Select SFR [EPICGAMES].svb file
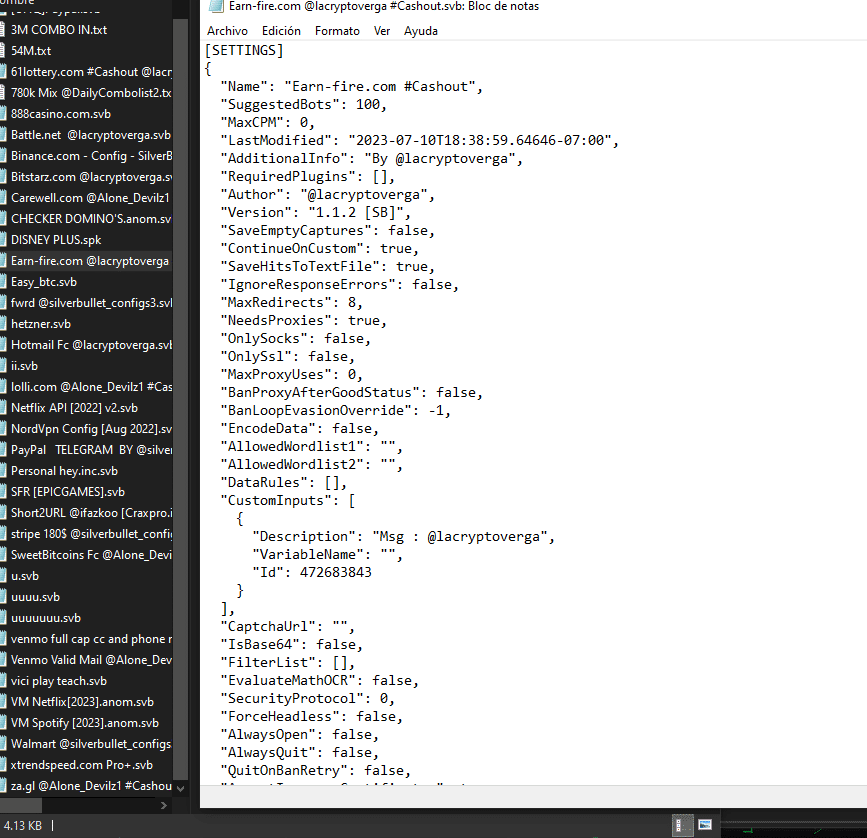 tap(86, 492)
